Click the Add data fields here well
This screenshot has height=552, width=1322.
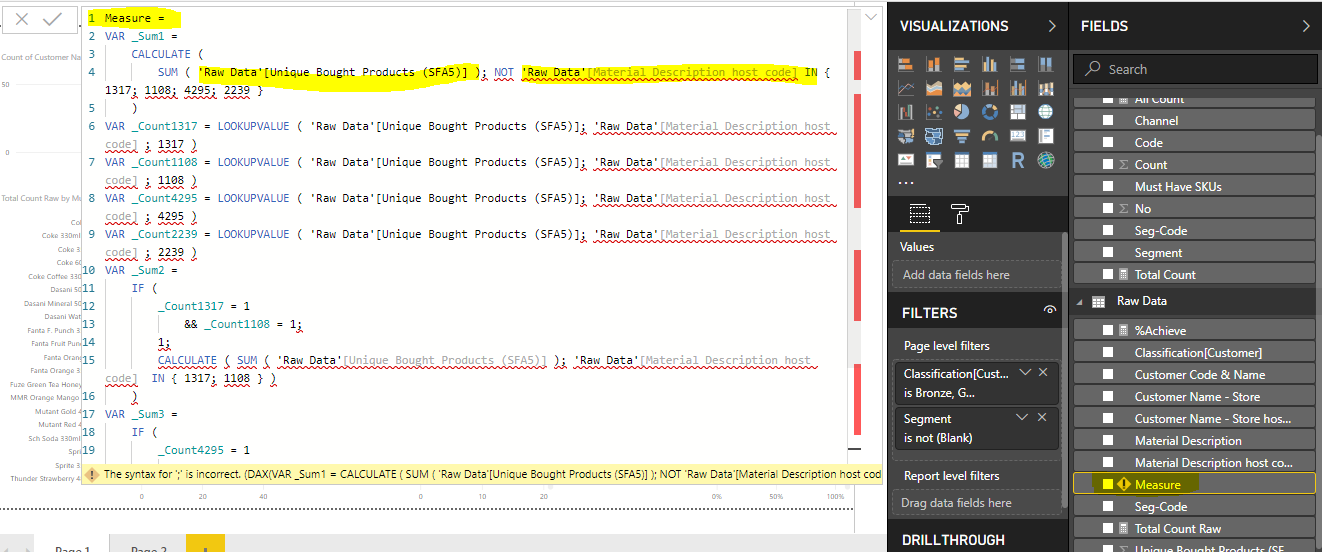[976, 275]
